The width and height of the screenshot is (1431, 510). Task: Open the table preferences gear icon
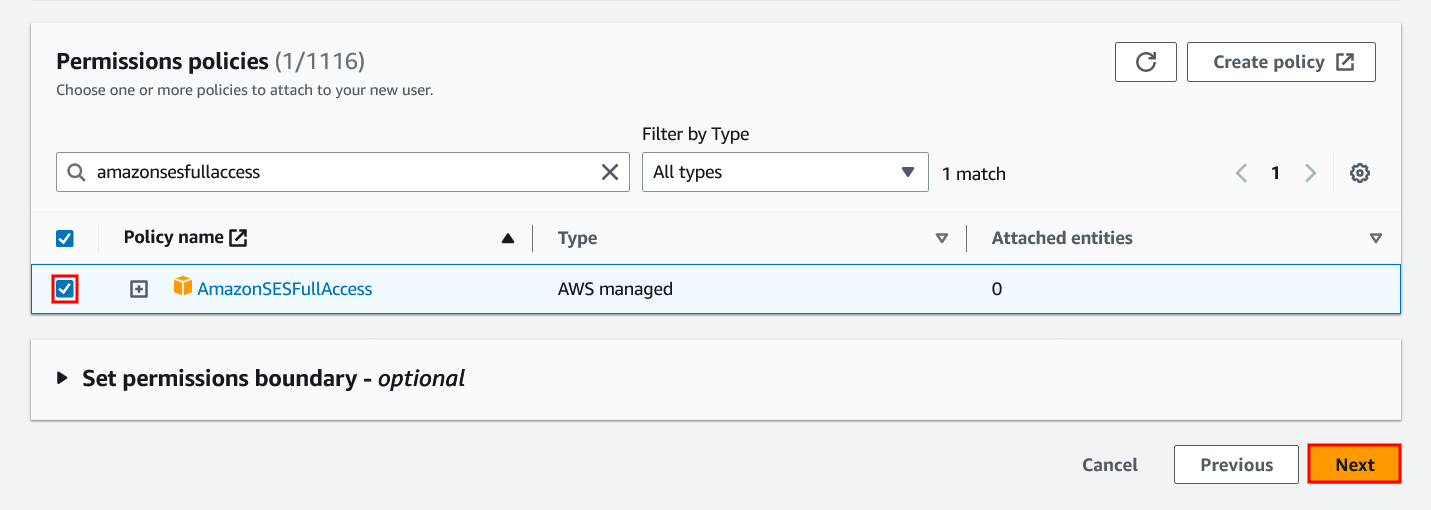pyautogui.click(x=1359, y=173)
